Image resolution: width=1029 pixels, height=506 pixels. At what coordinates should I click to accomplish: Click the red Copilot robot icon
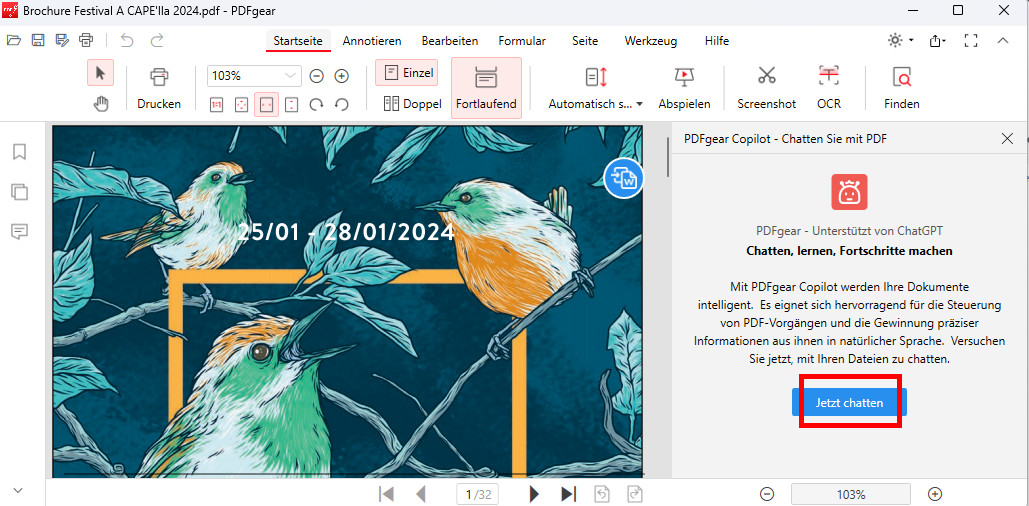click(x=849, y=192)
